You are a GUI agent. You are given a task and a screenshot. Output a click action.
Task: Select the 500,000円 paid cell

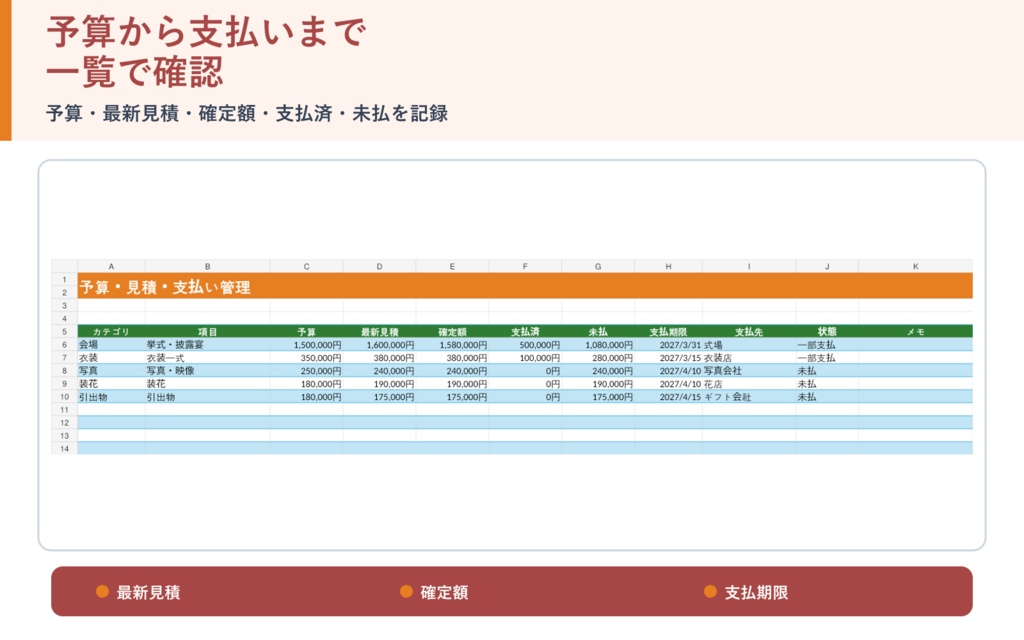click(x=525, y=345)
